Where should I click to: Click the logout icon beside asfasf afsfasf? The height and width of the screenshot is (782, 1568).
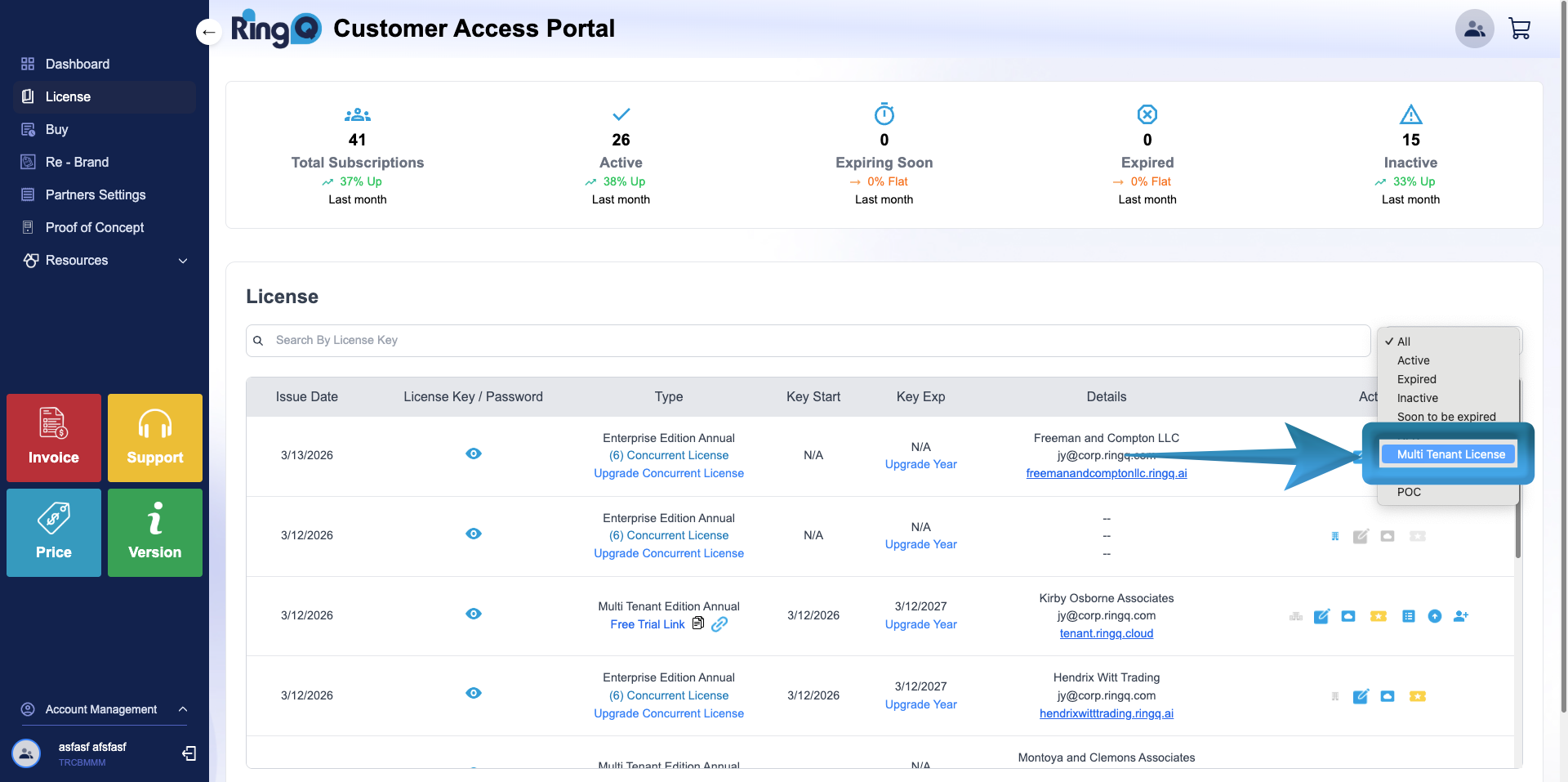click(189, 753)
